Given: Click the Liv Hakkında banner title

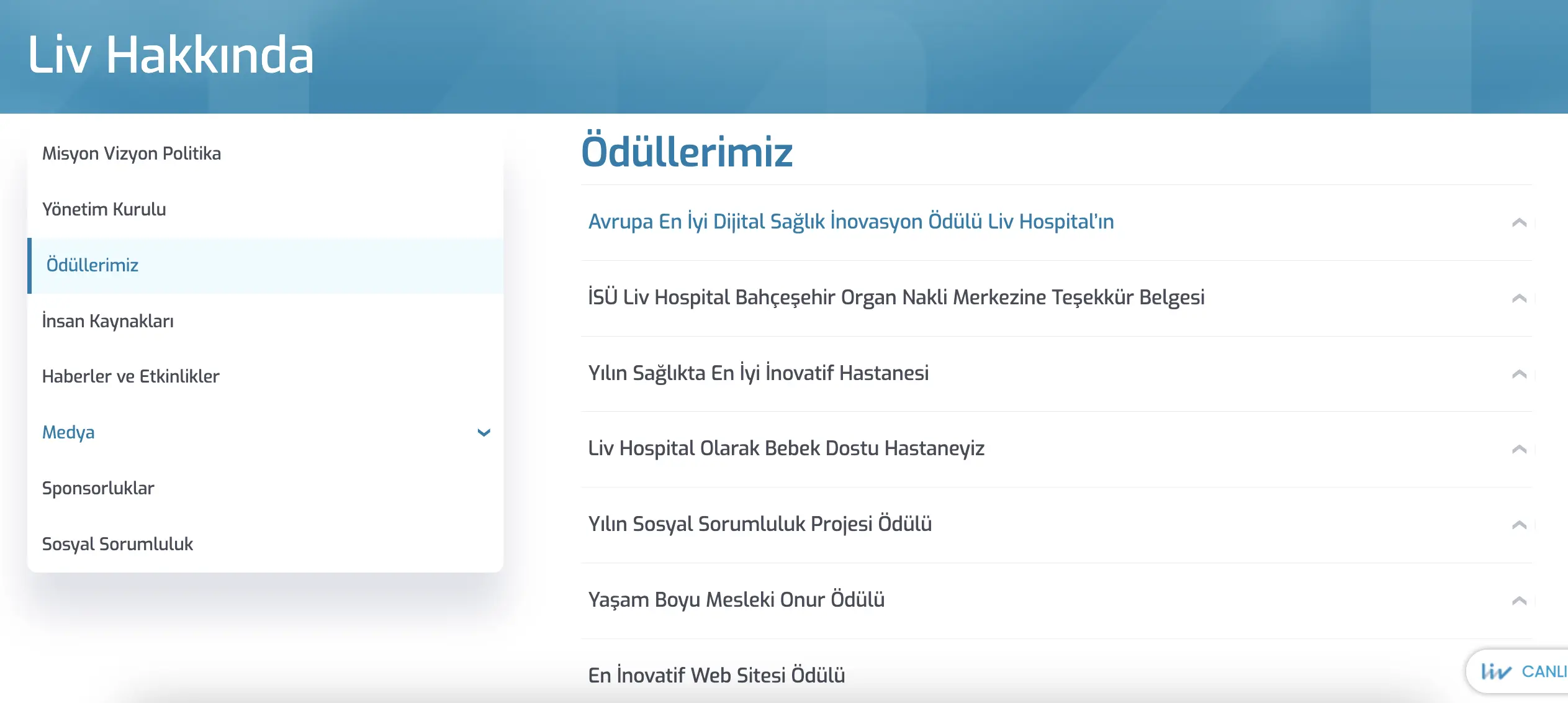Looking at the screenshot, I should pyautogui.click(x=171, y=55).
